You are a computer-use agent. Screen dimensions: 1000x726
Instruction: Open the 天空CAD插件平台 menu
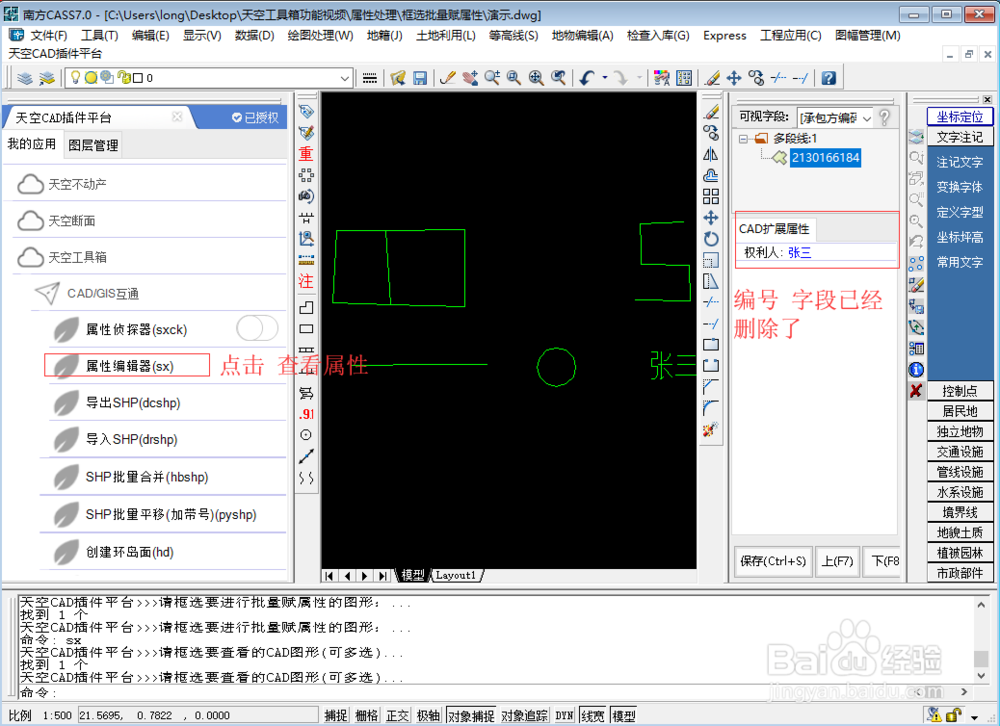click(55, 54)
